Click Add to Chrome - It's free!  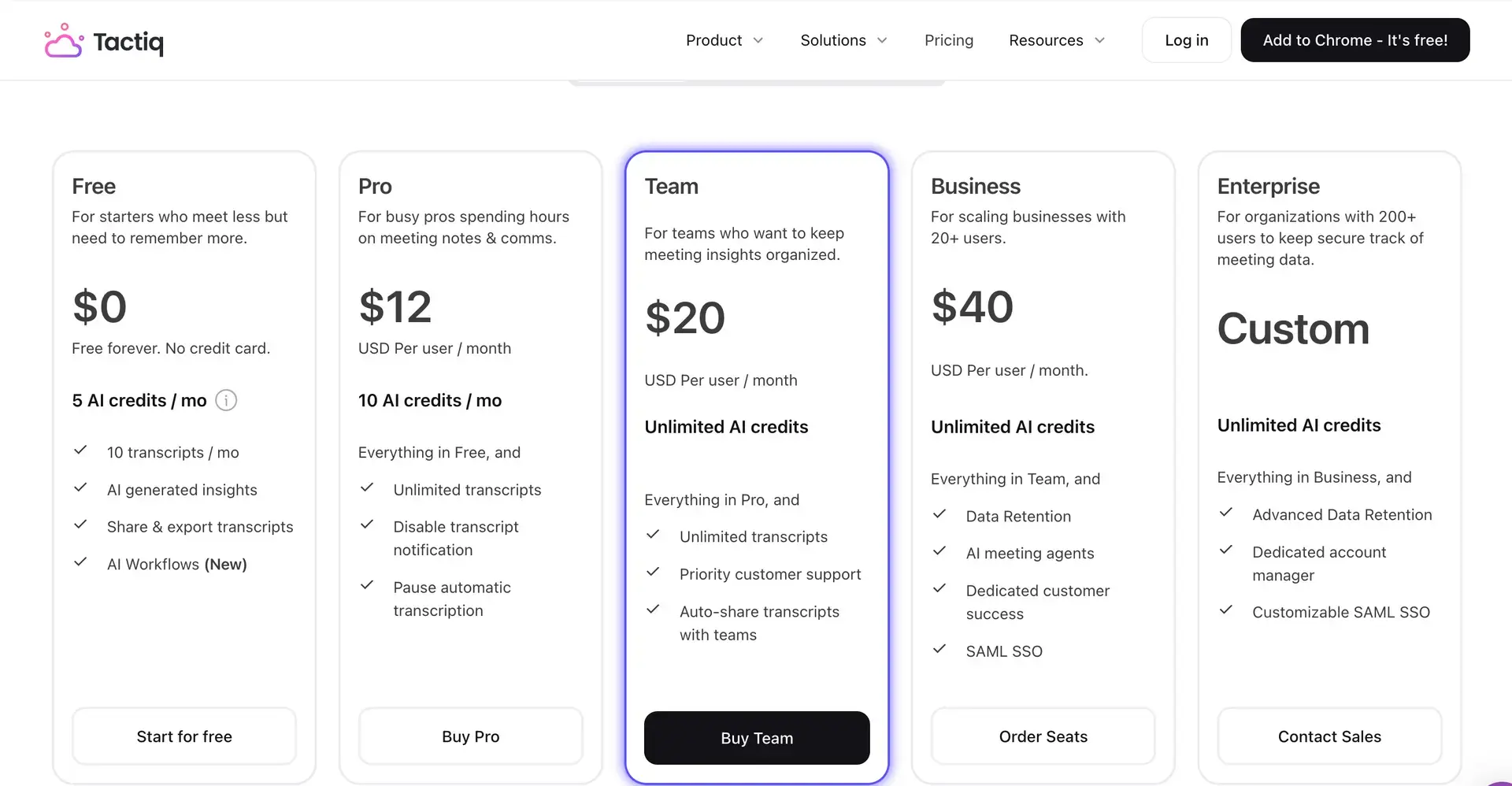click(x=1354, y=40)
